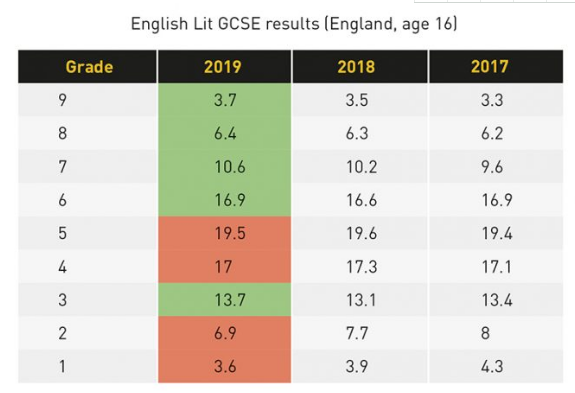This screenshot has width=575, height=393.
Task: Select the 2019 column header
Action: [x=224, y=67]
